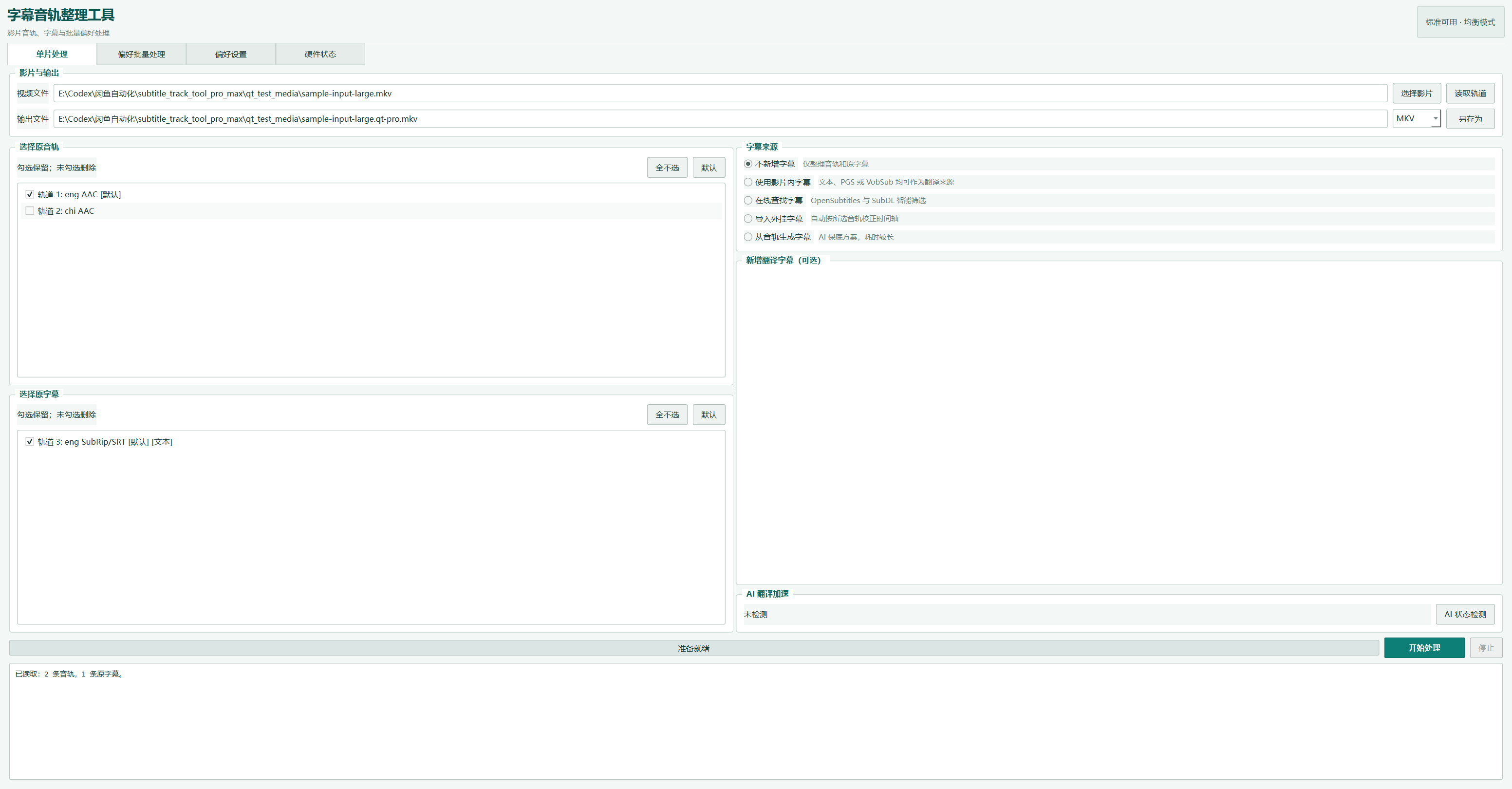Screen dimensions: 1512x789
Task: Select the 在线查找字幕 radio option
Action: 773,200
